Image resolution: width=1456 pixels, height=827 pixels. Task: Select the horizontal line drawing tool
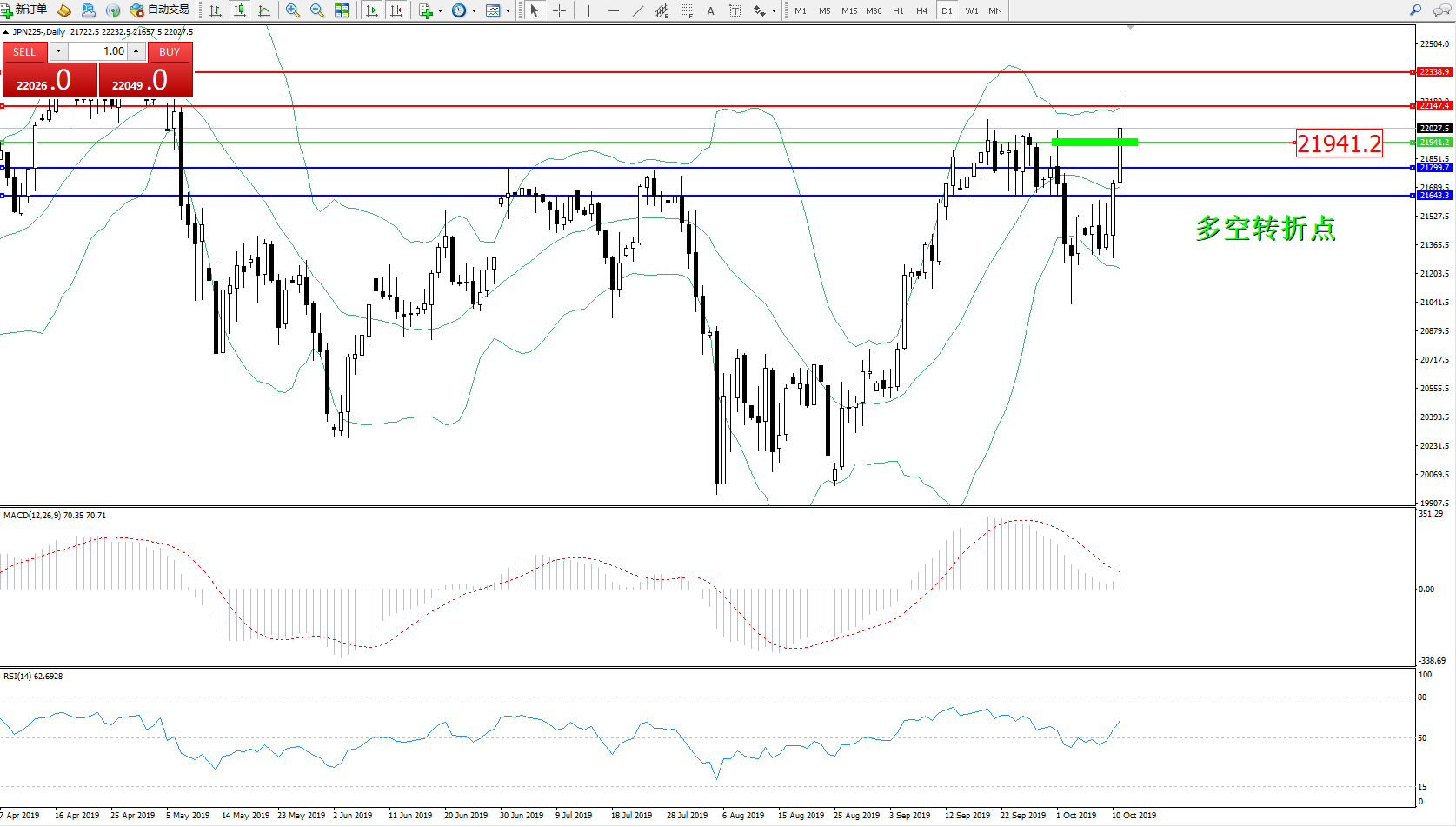pyautogui.click(x=614, y=10)
